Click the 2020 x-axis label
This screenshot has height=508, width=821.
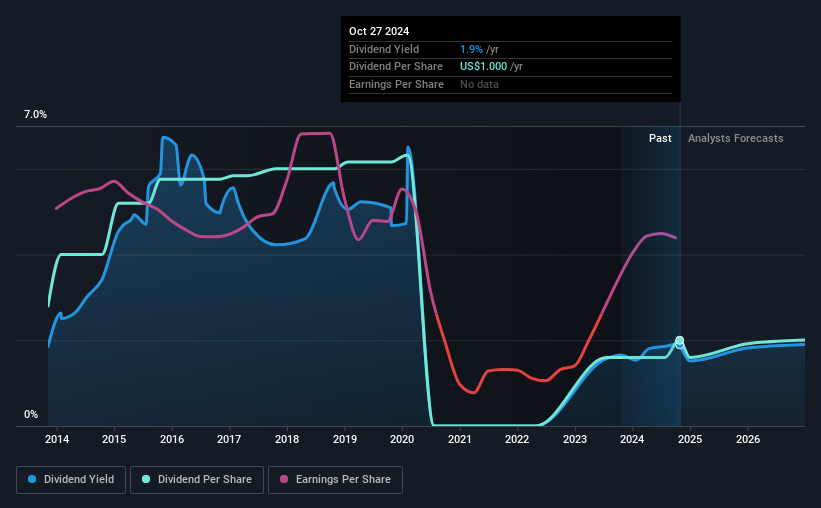402,439
